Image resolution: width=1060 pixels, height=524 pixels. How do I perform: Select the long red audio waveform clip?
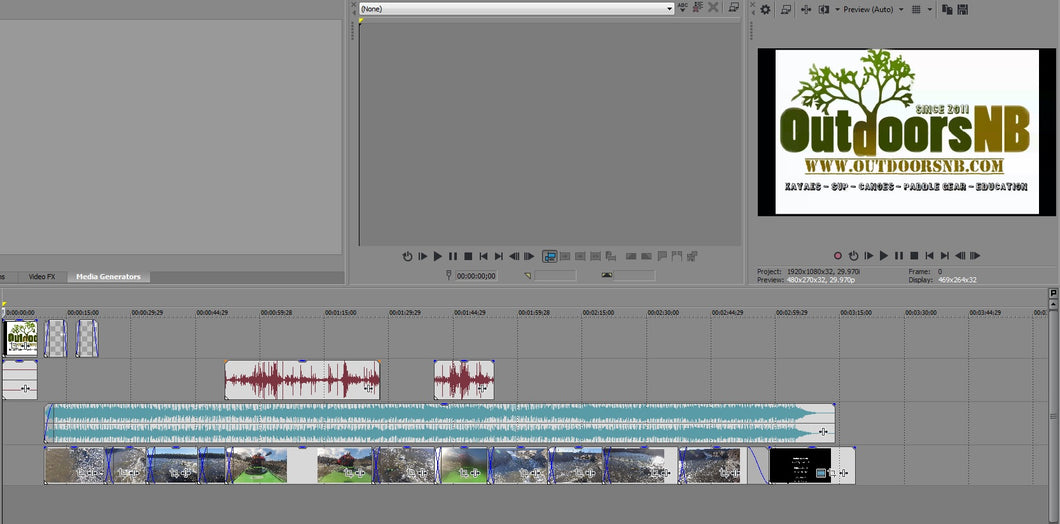302,380
